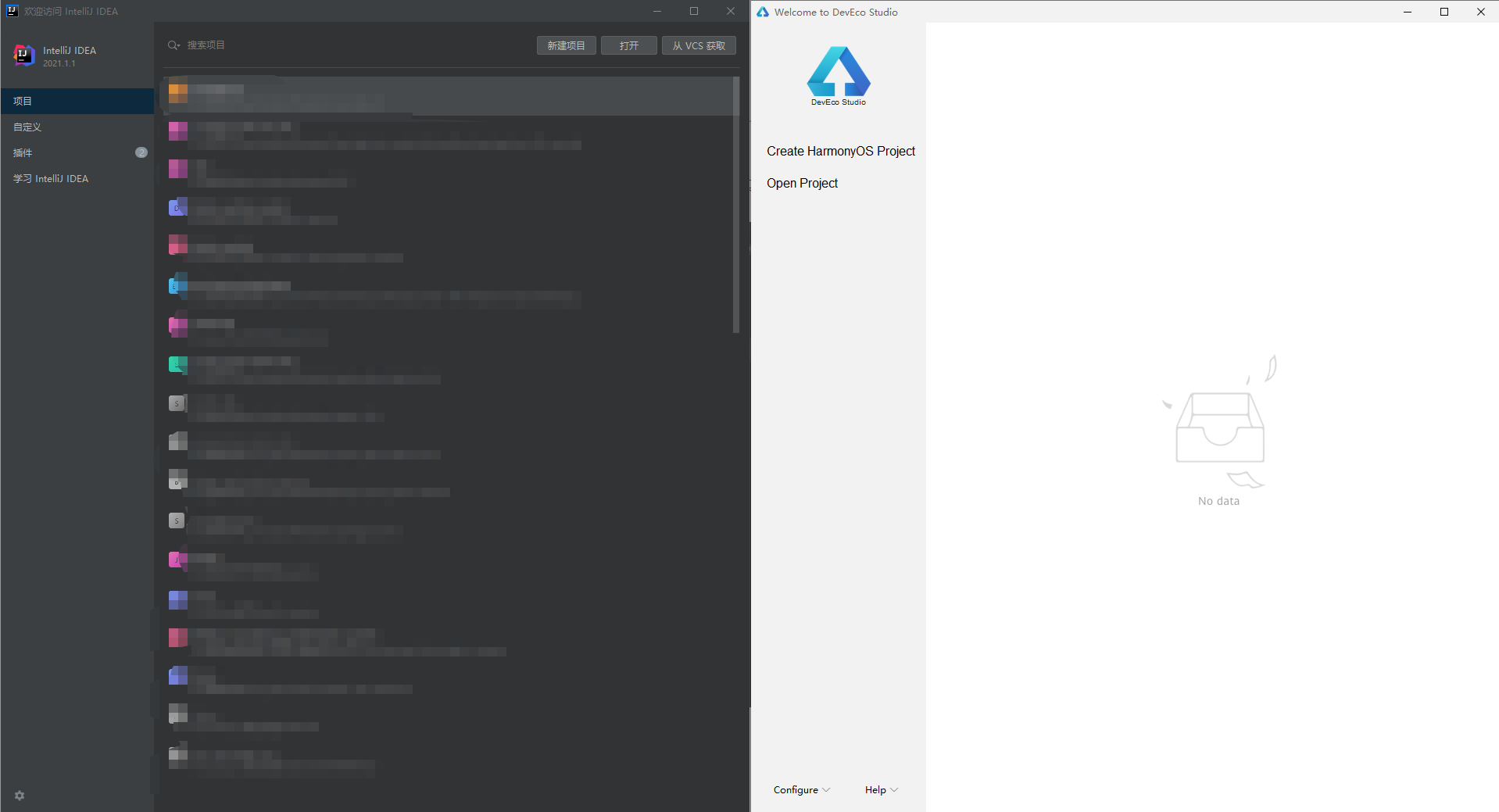Open the Configure dropdown in DevEco Studio
The image size is (1499, 812).
coord(800,789)
